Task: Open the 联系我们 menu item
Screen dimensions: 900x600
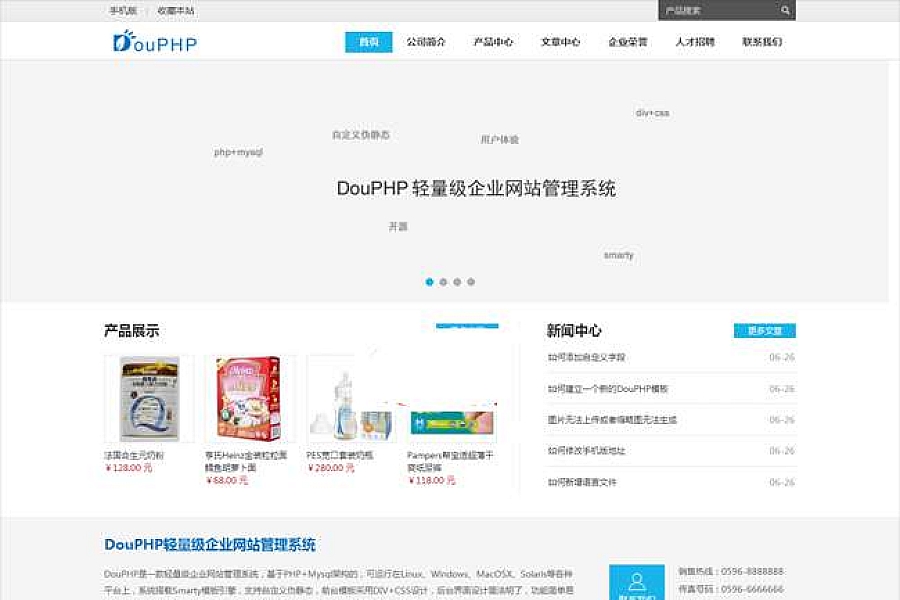Action: (762, 42)
